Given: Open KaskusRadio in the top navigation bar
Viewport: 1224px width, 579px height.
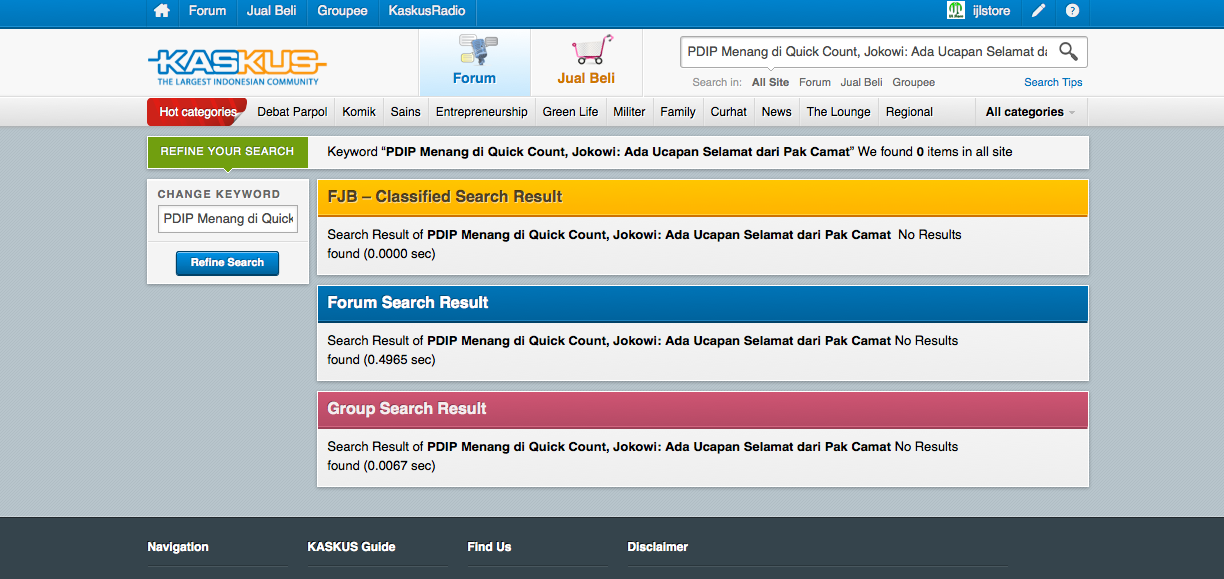Looking at the screenshot, I should pyautogui.click(x=427, y=11).
